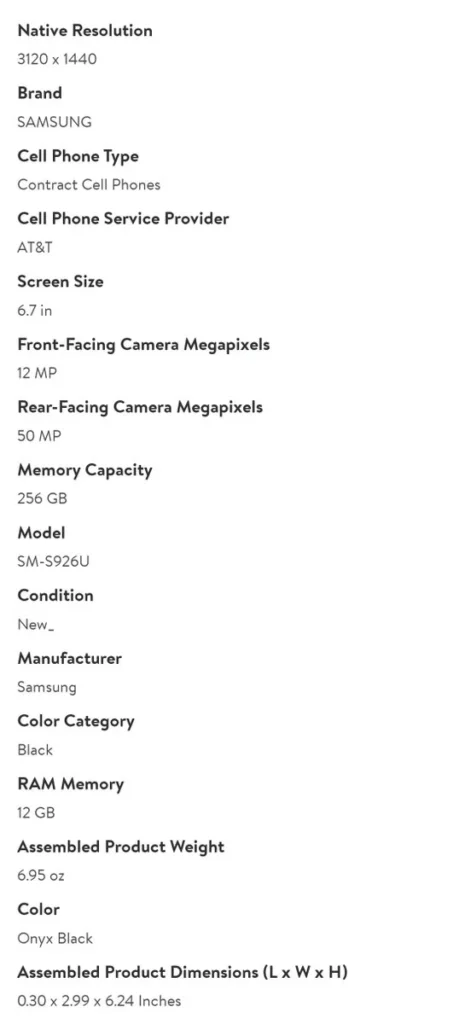
Task: Click the Native Resolution heading
Action: [85, 31]
